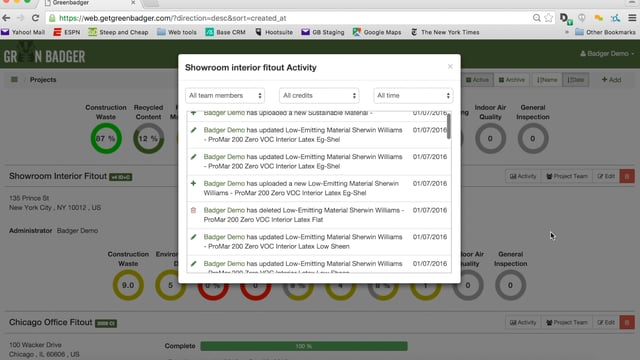The image size is (640, 360).
Task: Open Project Team for Chicago Office Fitout
Action: click(x=567, y=322)
